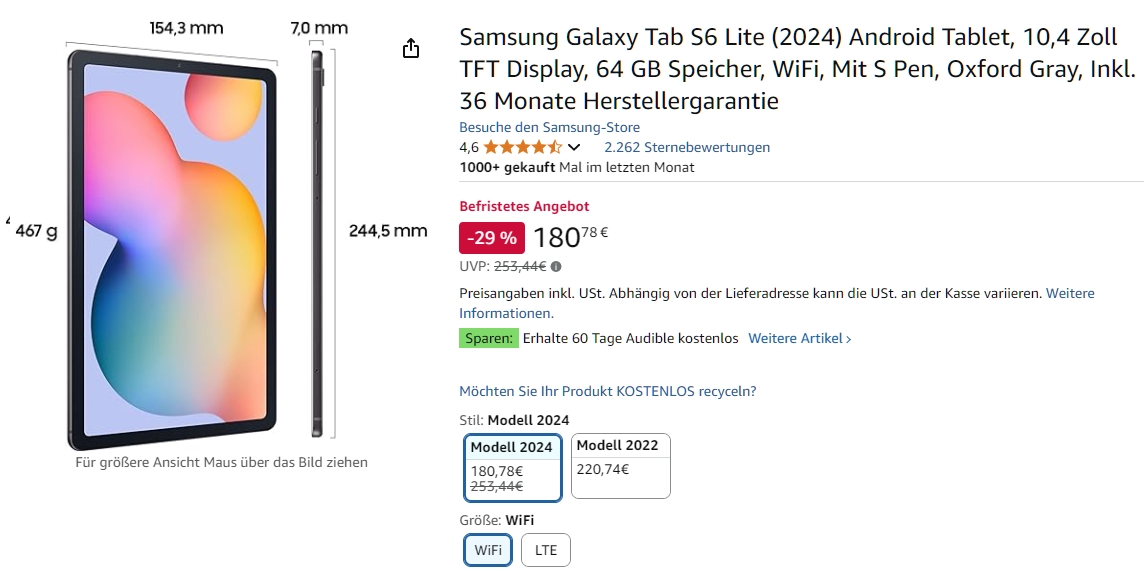Image resolution: width=1144 pixels, height=571 pixels.
Task: Click the recycling KOSTENLOS recyceln link
Action: coord(607,391)
